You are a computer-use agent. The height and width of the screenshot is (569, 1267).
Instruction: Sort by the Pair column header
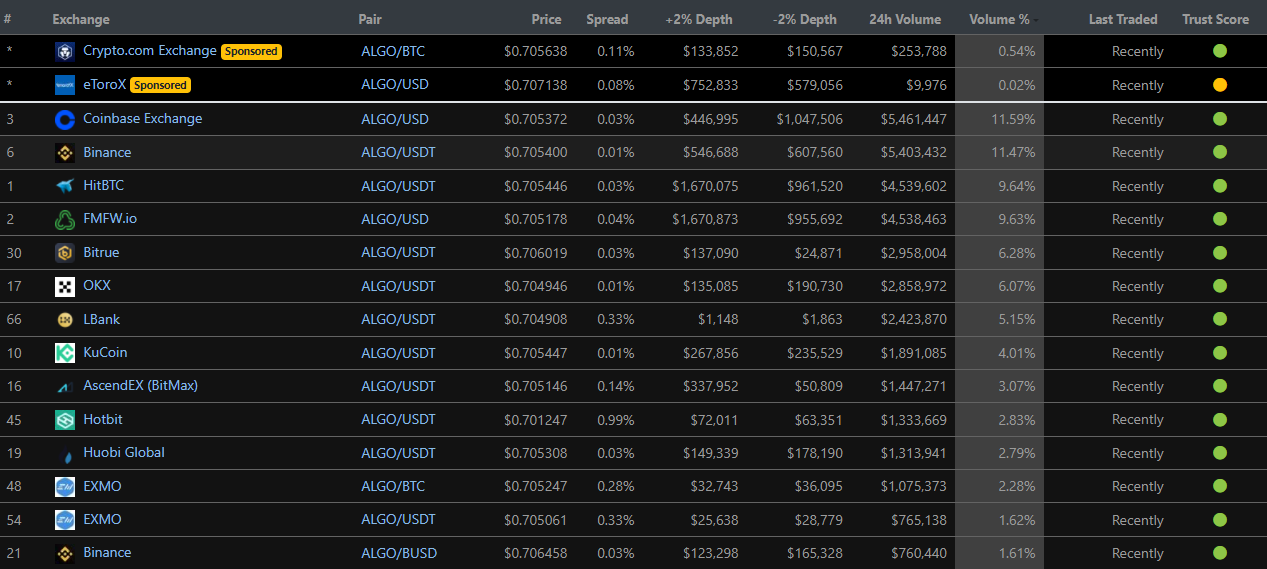pyautogui.click(x=370, y=19)
